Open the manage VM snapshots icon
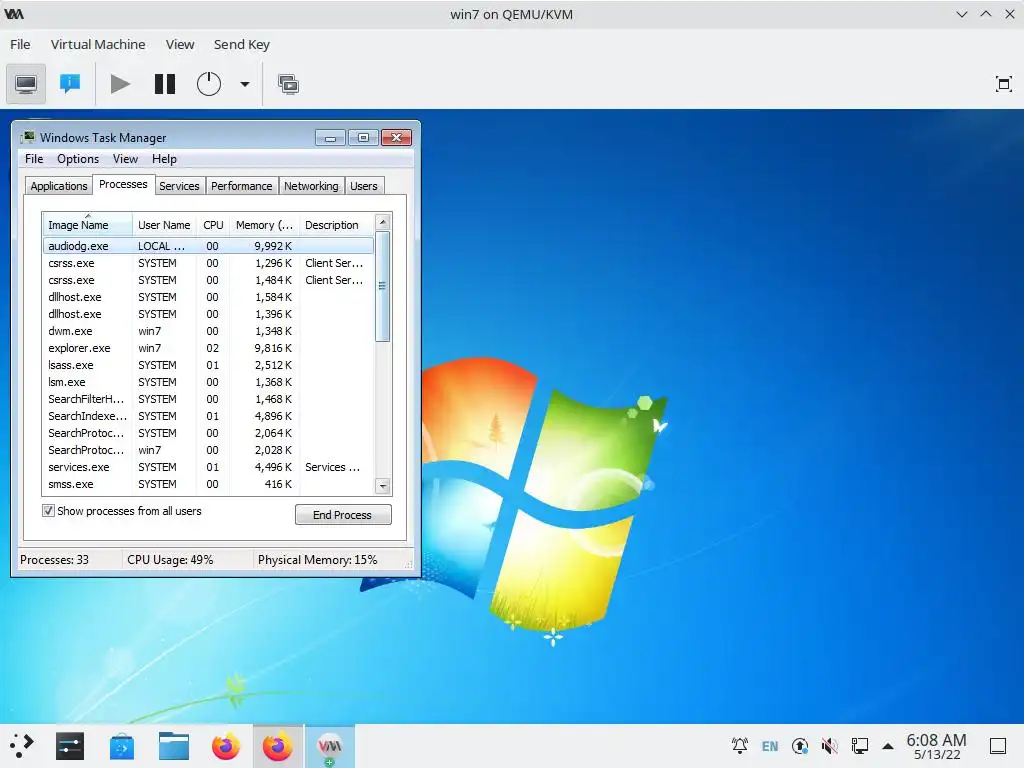Screen dimensions: 1024x768 pos(289,84)
